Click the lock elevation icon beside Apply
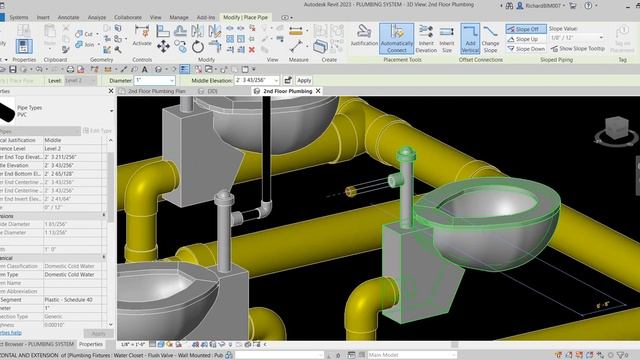Screen dimensions: 640x360 288,80
